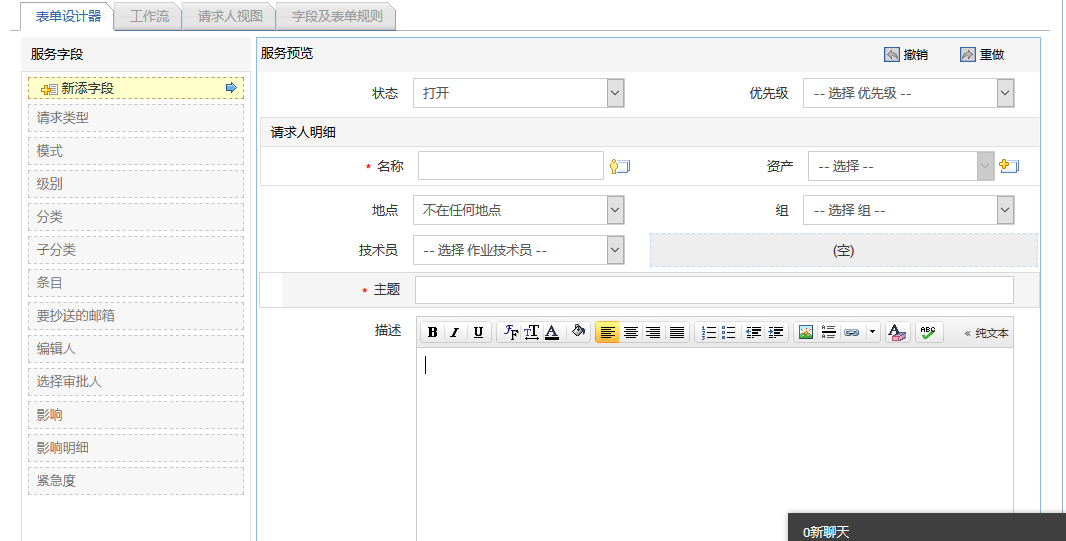Screen dimensions: 1066x541
Task: Select the 条目 service field
Action: click(x=136, y=283)
